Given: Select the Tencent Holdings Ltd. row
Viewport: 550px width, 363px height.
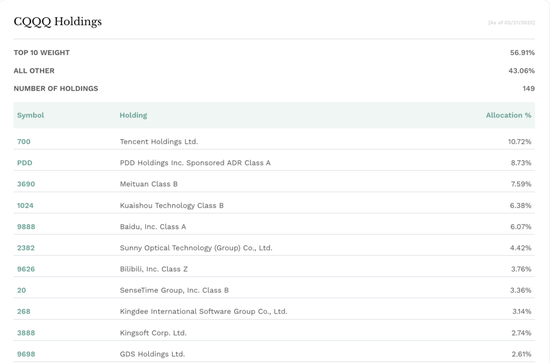Looking at the screenshot, I should pos(274,142).
